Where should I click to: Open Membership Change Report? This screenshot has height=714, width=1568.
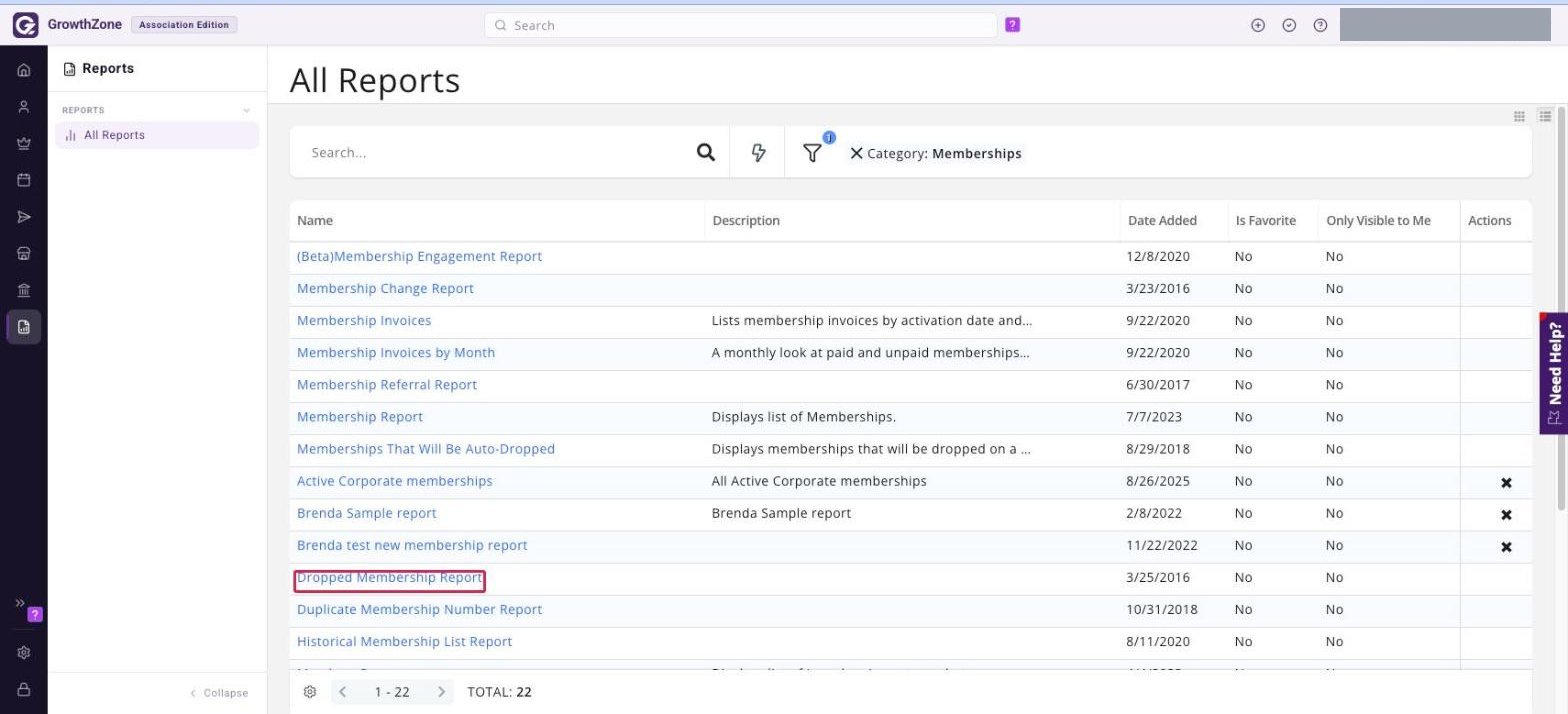pos(385,288)
